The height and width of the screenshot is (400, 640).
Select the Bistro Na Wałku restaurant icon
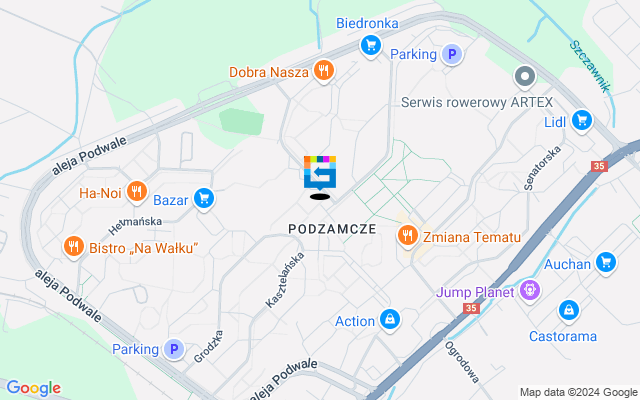coord(74,247)
